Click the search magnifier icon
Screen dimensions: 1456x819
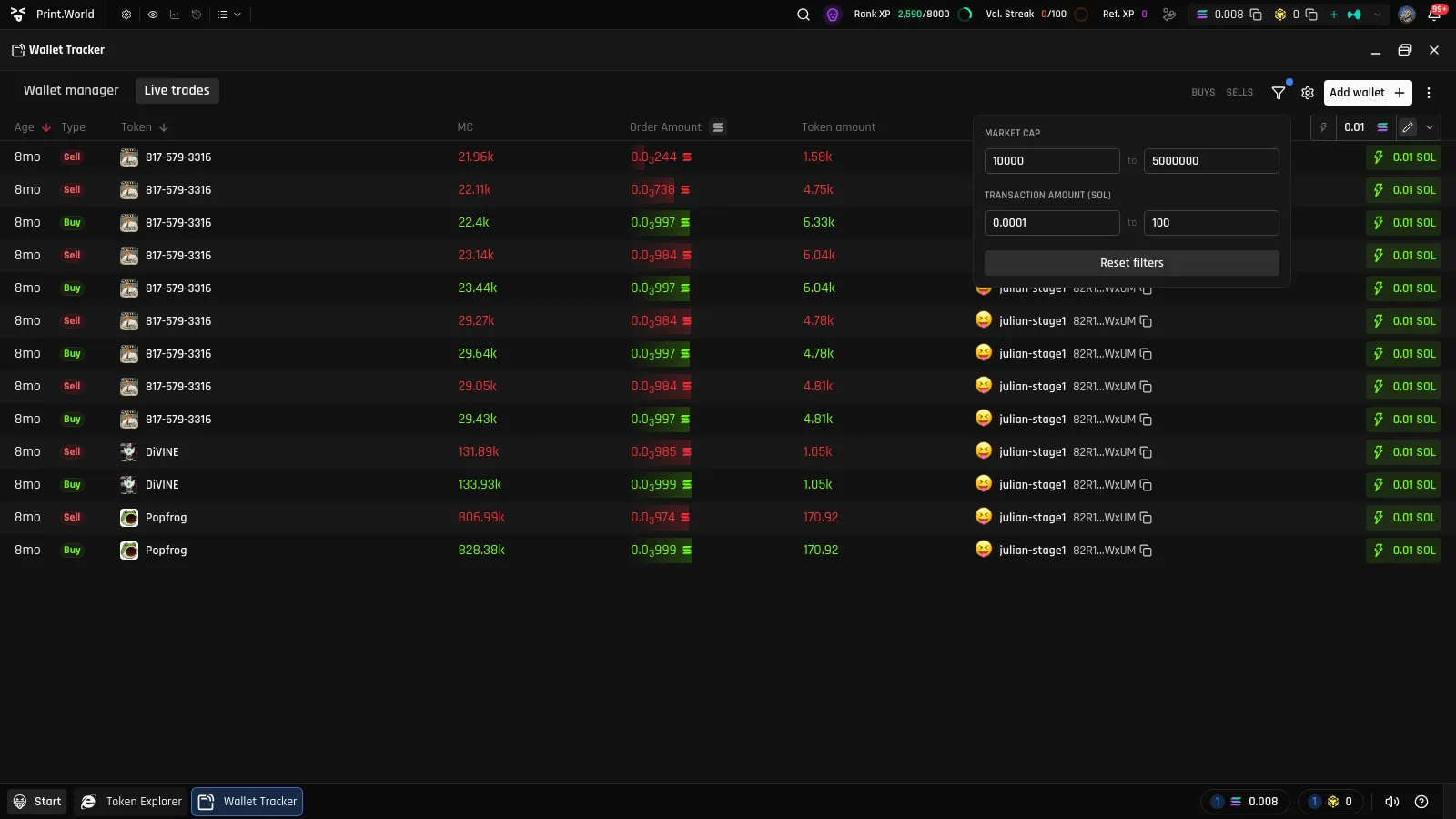click(x=804, y=15)
